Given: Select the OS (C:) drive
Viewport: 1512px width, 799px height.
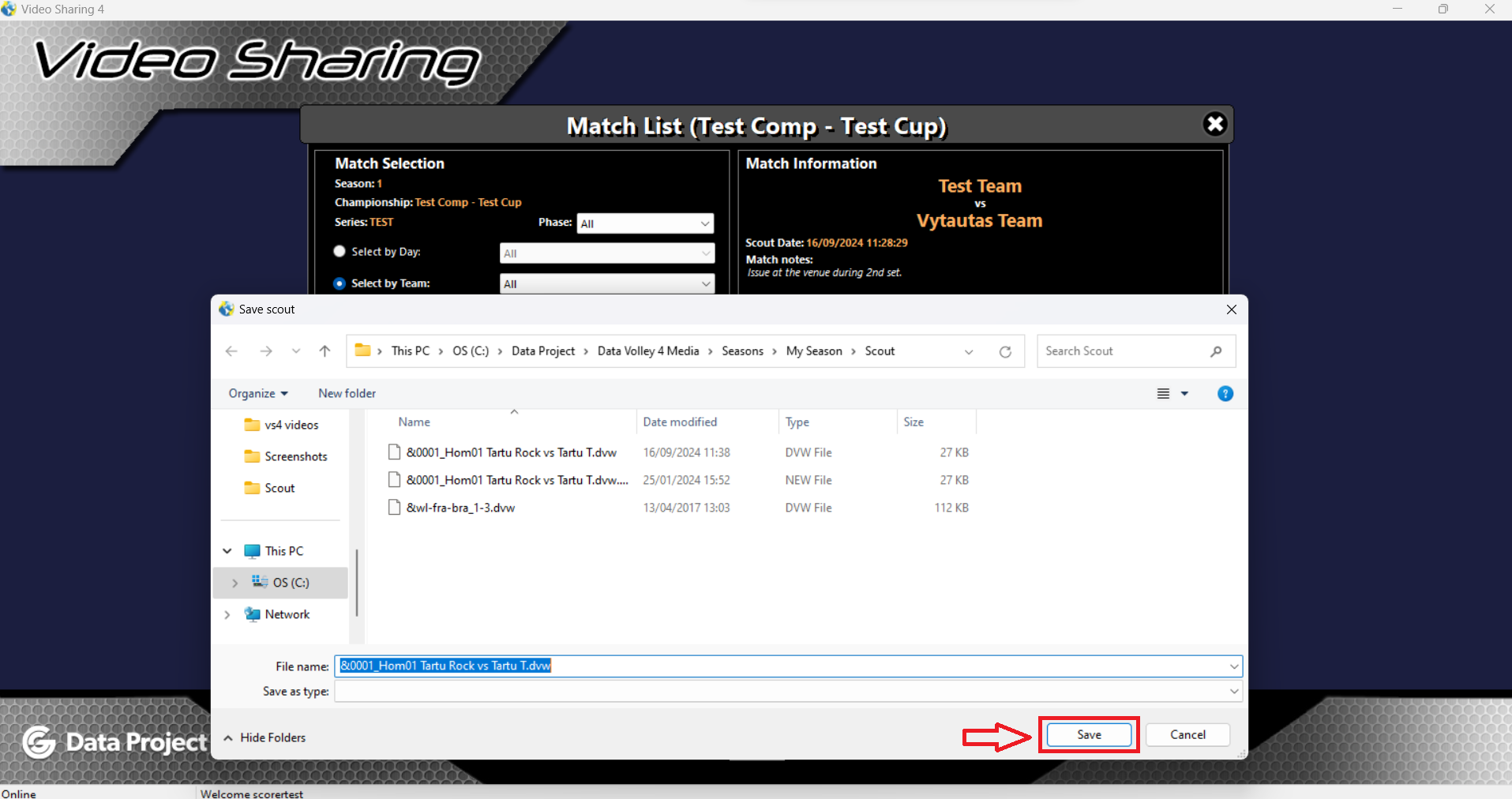Looking at the screenshot, I should (x=281, y=583).
